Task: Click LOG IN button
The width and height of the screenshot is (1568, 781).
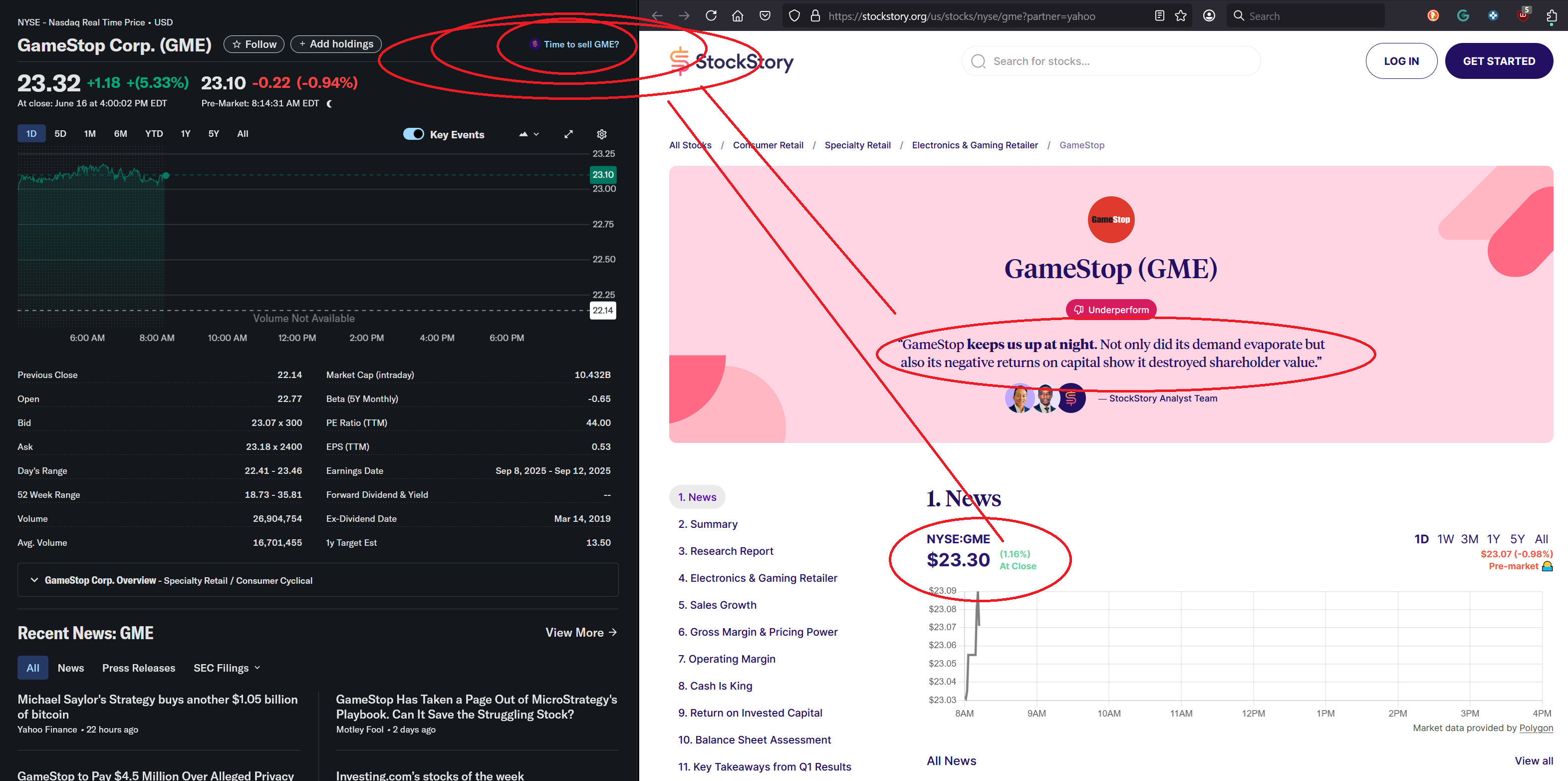Action: [x=1401, y=61]
